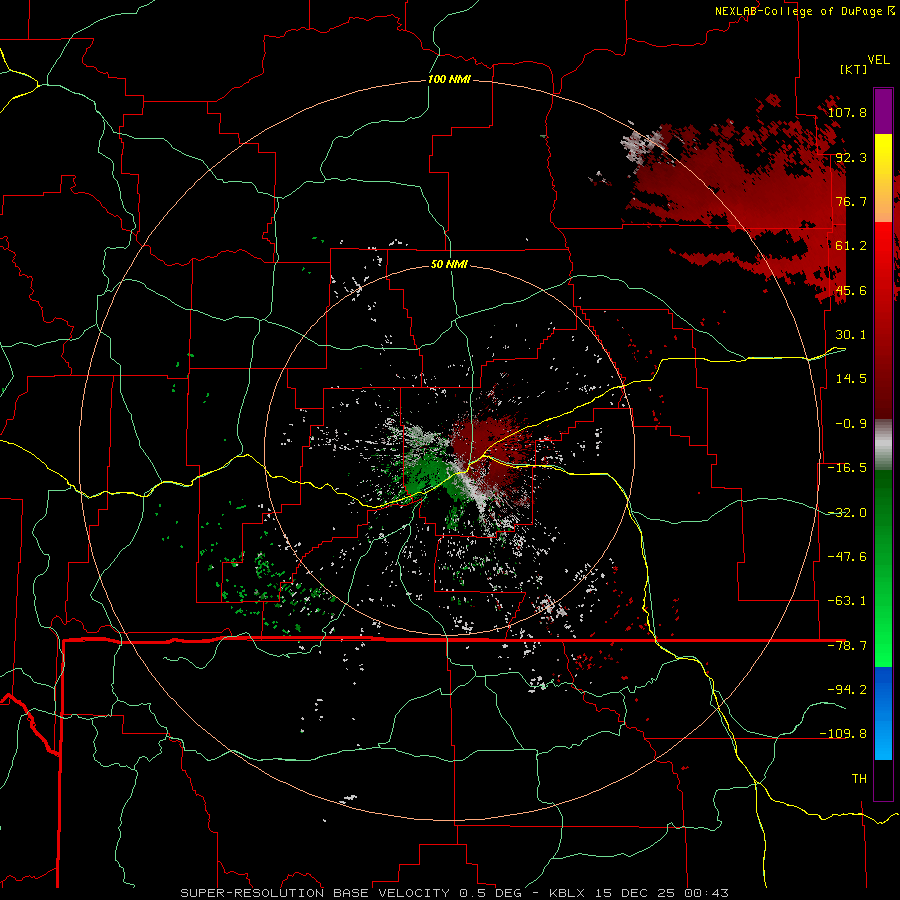Click the 14.5 velocity scale value
The height and width of the screenshot is (900, 900).
851,379
